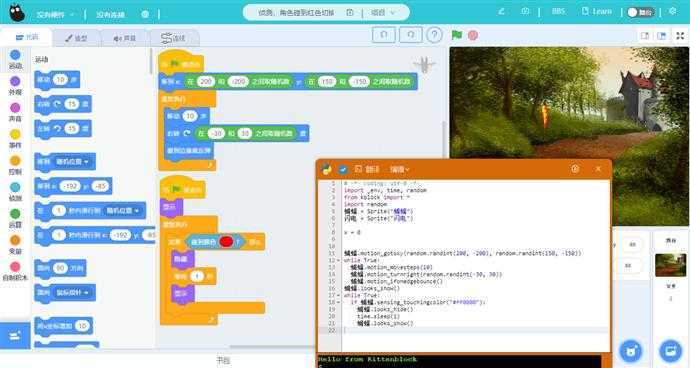Enter full screen stage mode
Image resolution: width=690 pixels, height=368 pixels.
[x=680, y=36]
